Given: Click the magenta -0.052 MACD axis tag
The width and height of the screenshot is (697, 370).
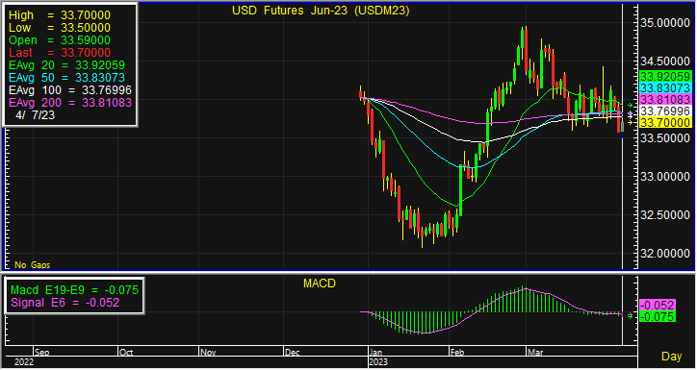Looking at the screenshot, I should tap(657, 305).
